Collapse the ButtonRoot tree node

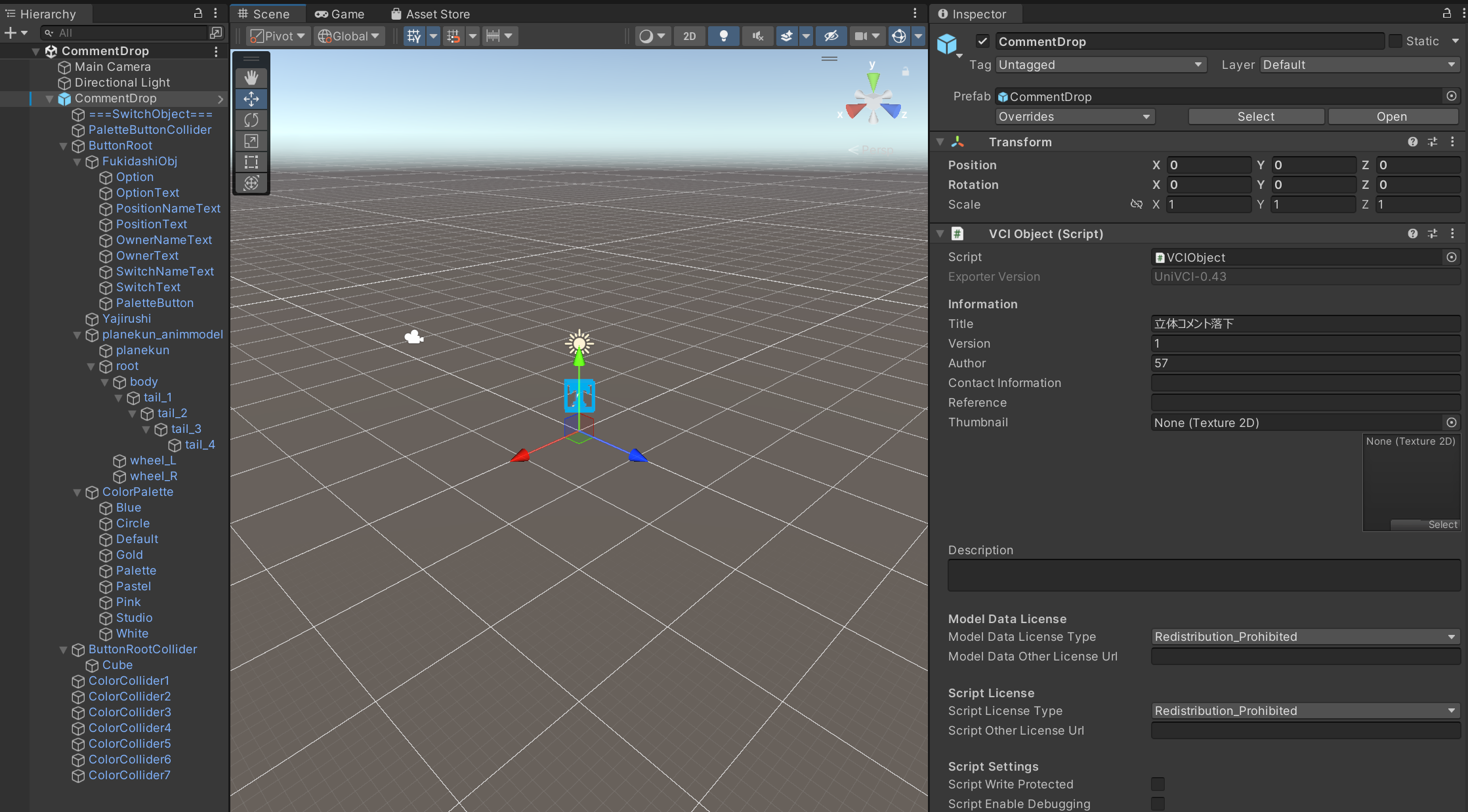pos(64,146)
